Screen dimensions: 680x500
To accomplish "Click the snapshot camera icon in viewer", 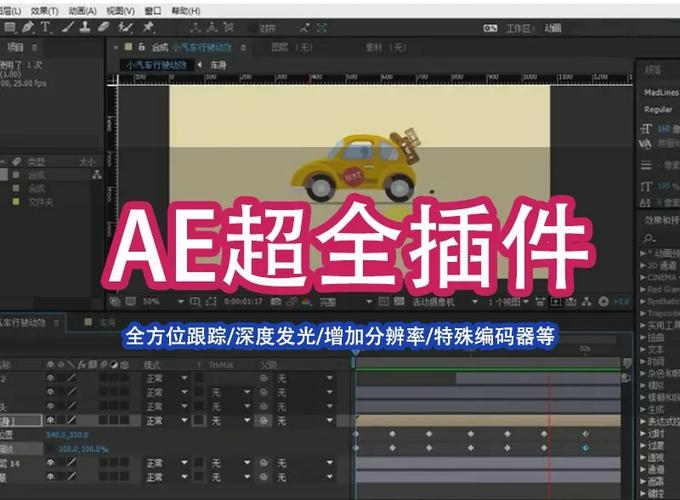I will [275, 301].
